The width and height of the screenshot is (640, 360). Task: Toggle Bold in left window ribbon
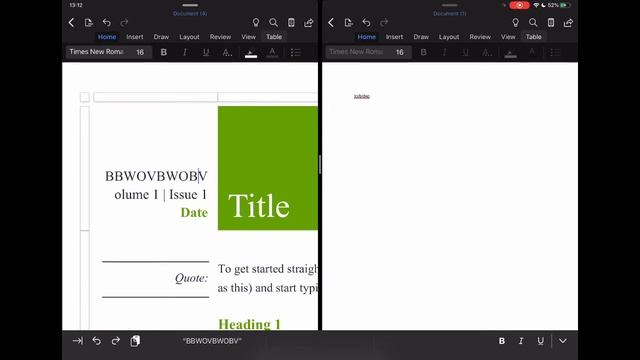click(x=164, y=52)
